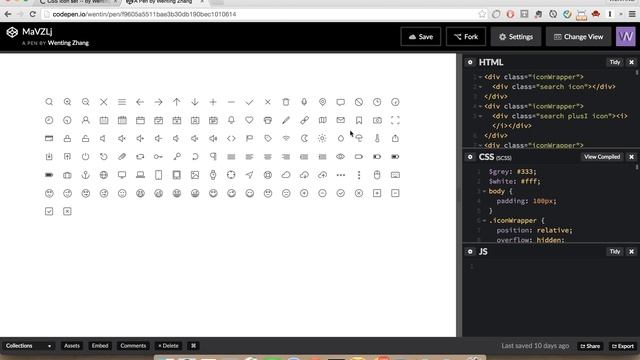Click the Change View button
The height and width of the screenshot is (360, 640).
[x=578, y=37]
